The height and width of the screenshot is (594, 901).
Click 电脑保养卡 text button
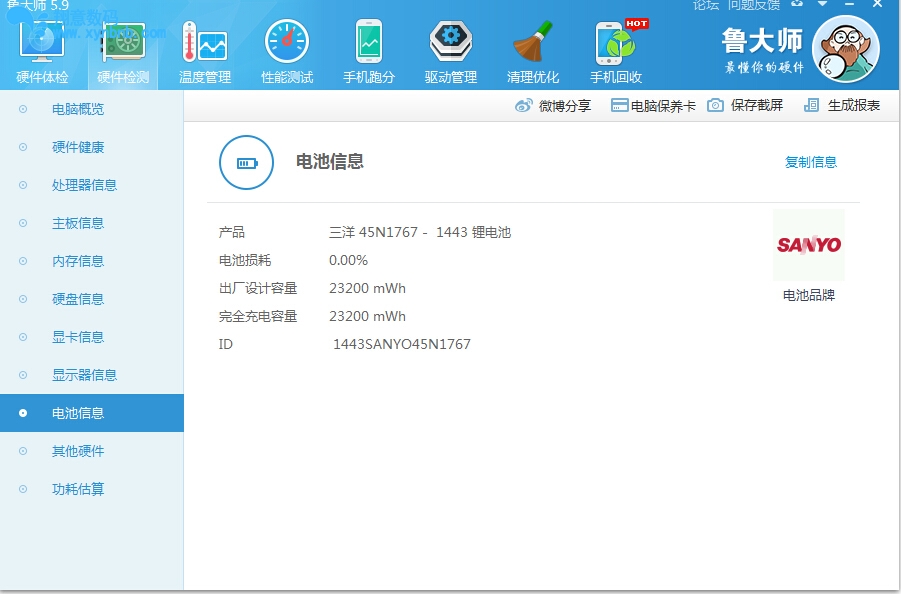point(663,106)
